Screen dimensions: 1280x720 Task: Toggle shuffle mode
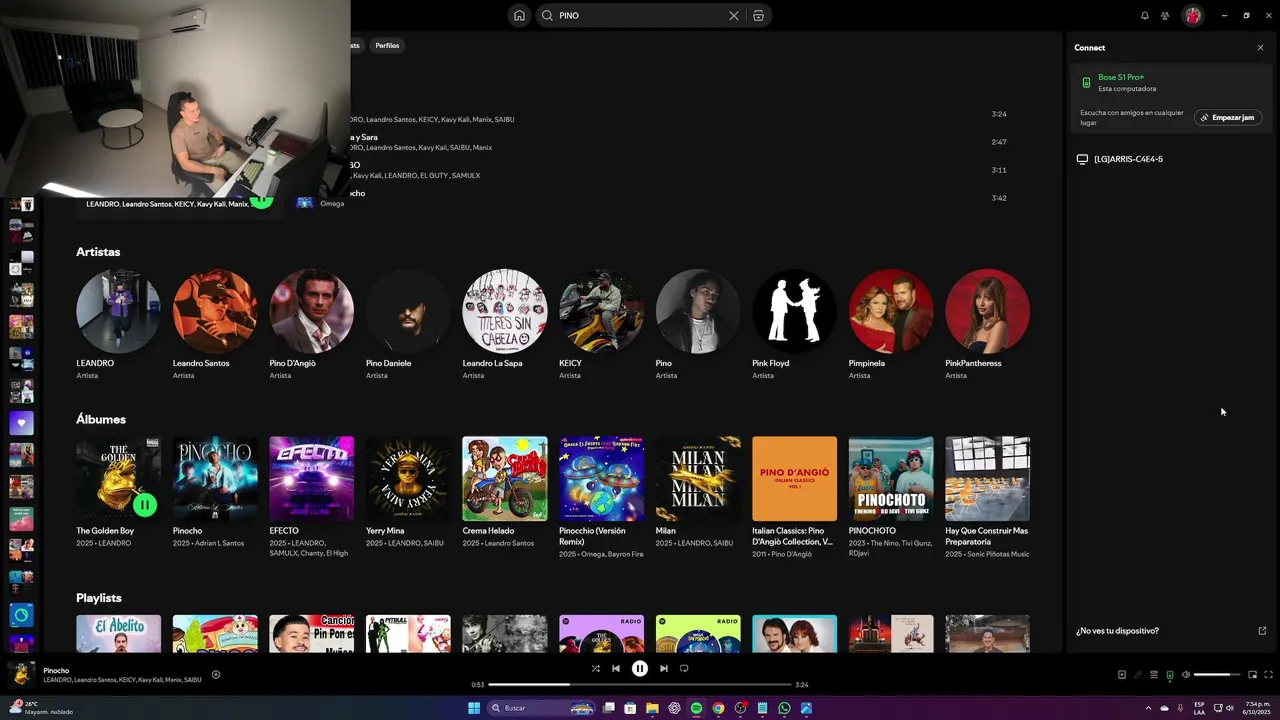(595, 668)
